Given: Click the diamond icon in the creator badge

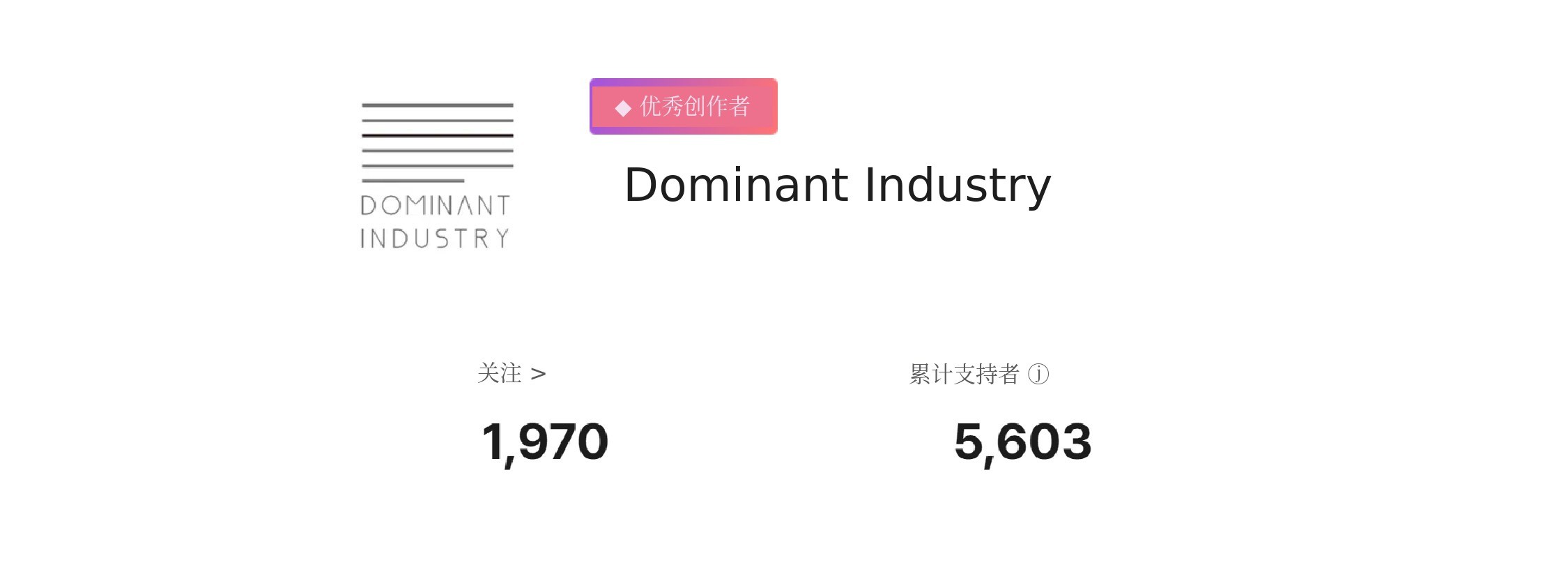Looking at the screenshot, I should (623, 108).
